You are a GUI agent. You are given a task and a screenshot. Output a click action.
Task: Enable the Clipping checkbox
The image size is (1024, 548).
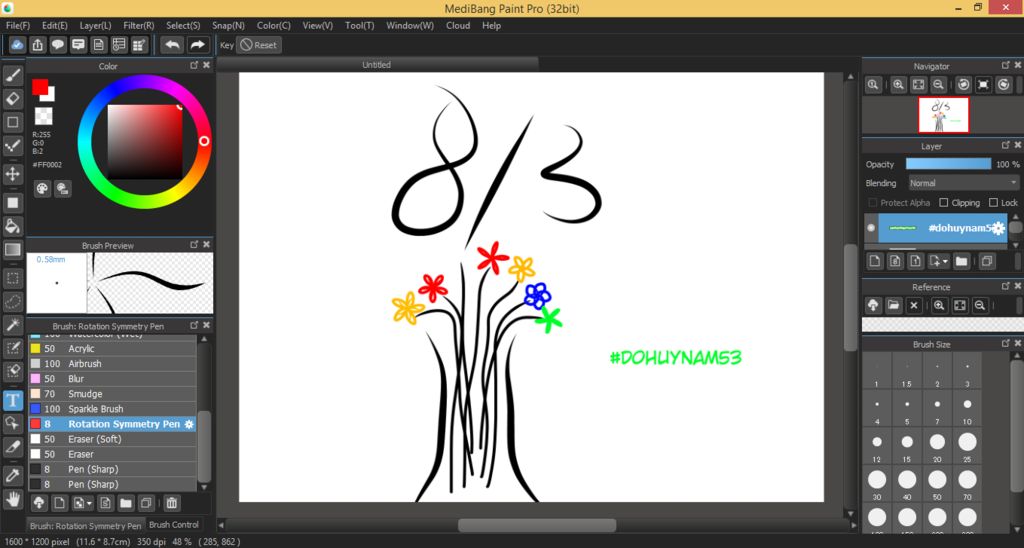point(943,202)
